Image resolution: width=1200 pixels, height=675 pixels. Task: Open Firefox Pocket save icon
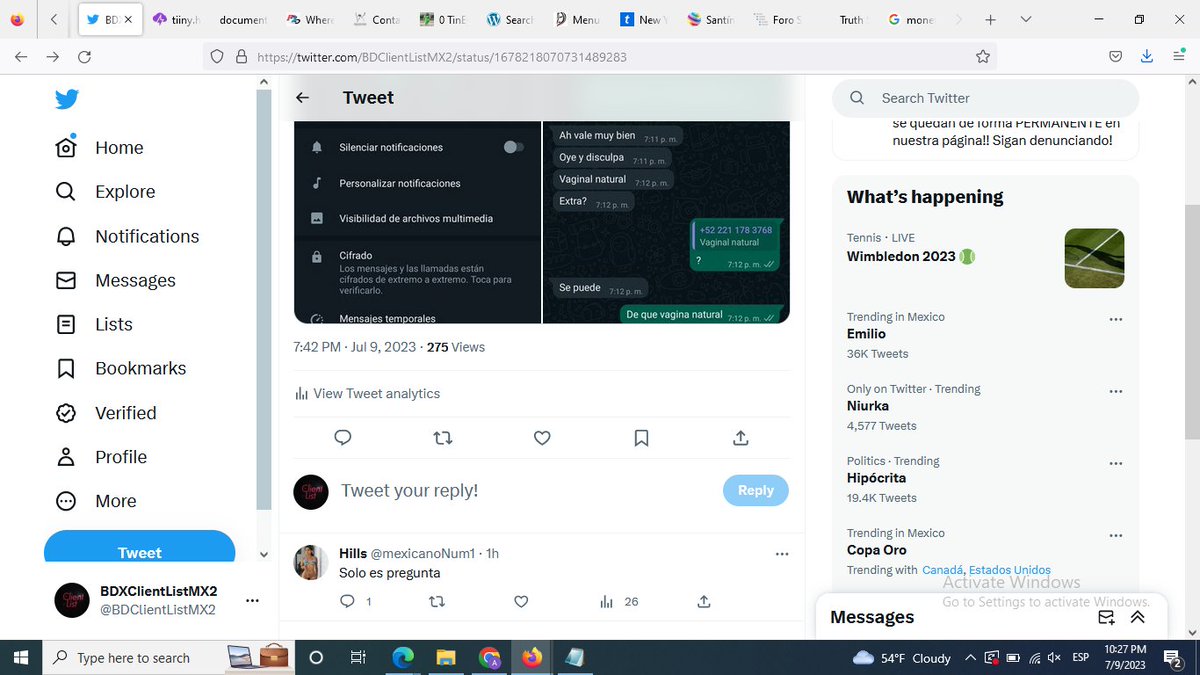1115,57
